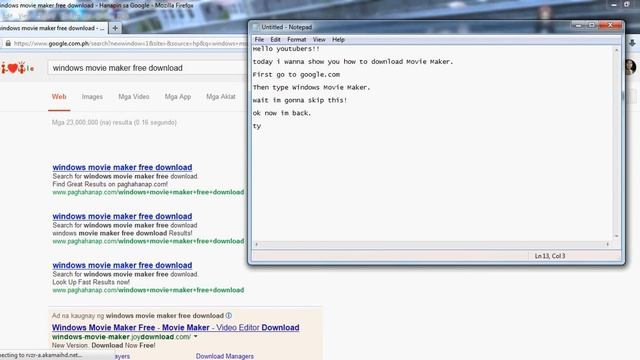The height and width of the screenshot is (360, 640).
Task: Click Notepad vertical scrollbar up arrow
Action: [616, 50]
